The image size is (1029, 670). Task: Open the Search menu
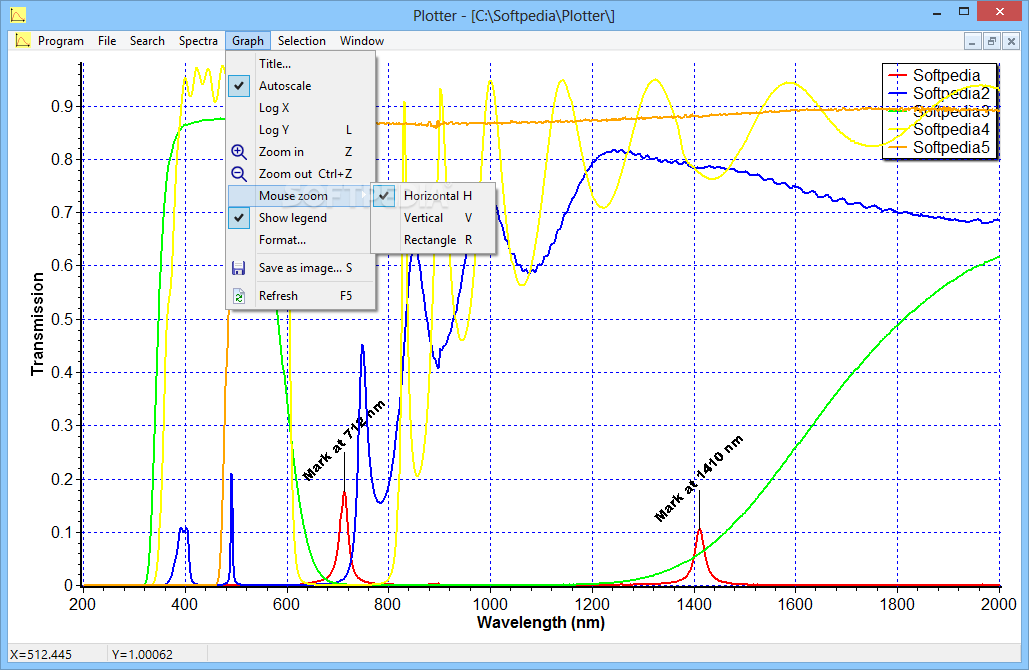click(147, 41)
